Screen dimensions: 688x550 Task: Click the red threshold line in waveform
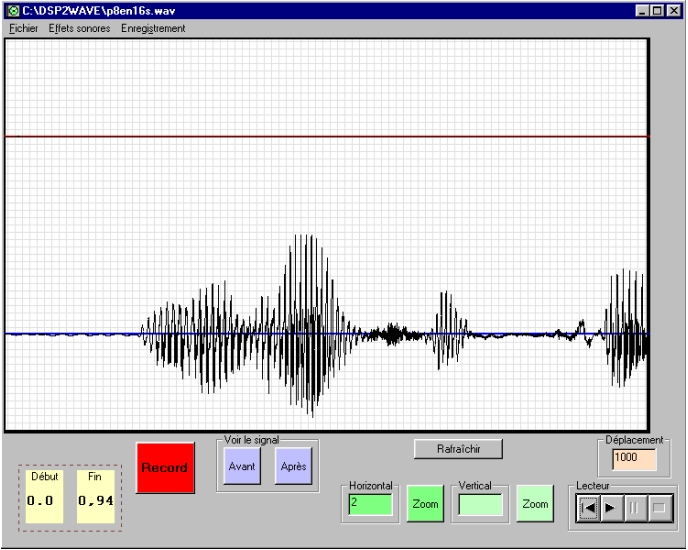327,137
